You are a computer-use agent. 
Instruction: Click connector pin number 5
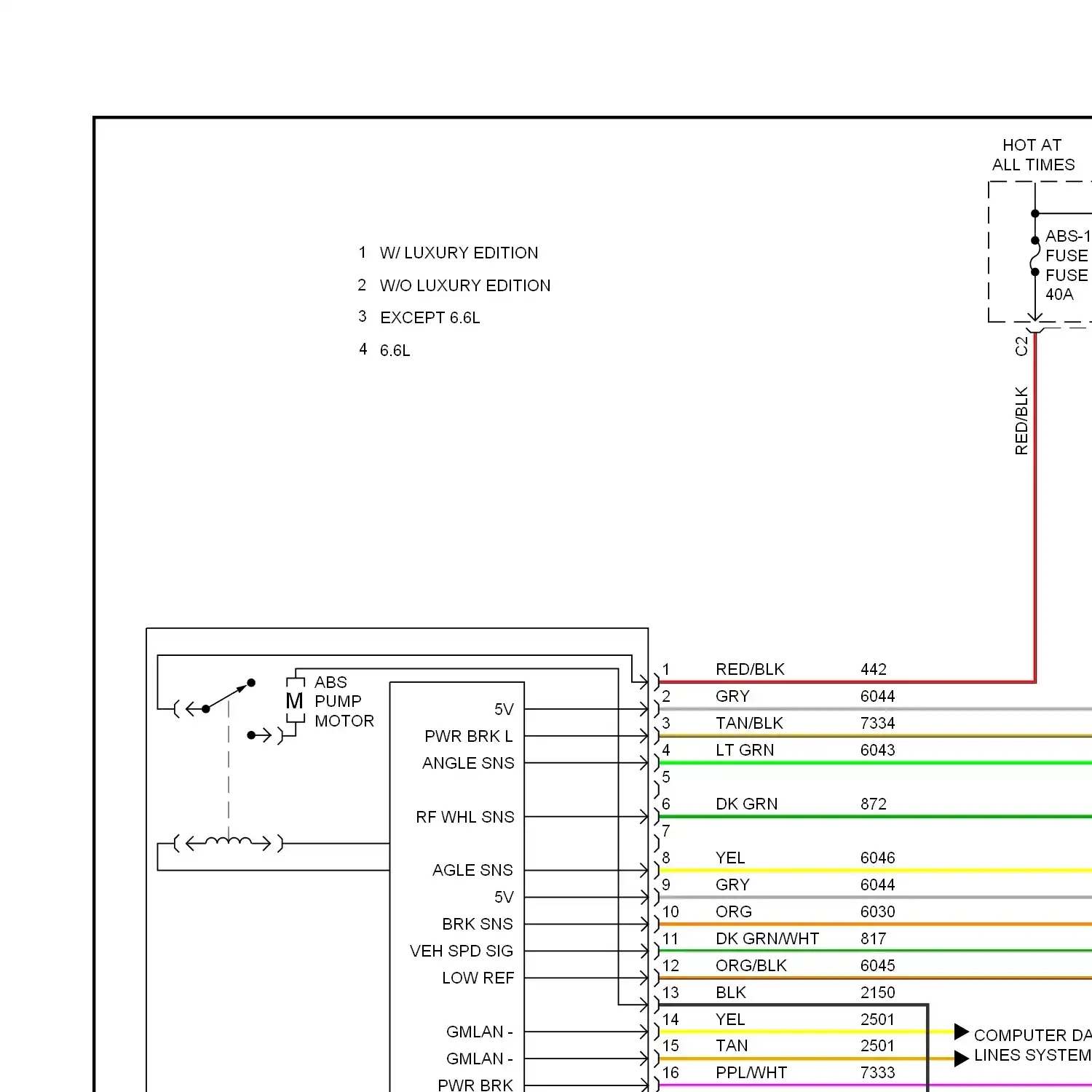tap(665, 777)
